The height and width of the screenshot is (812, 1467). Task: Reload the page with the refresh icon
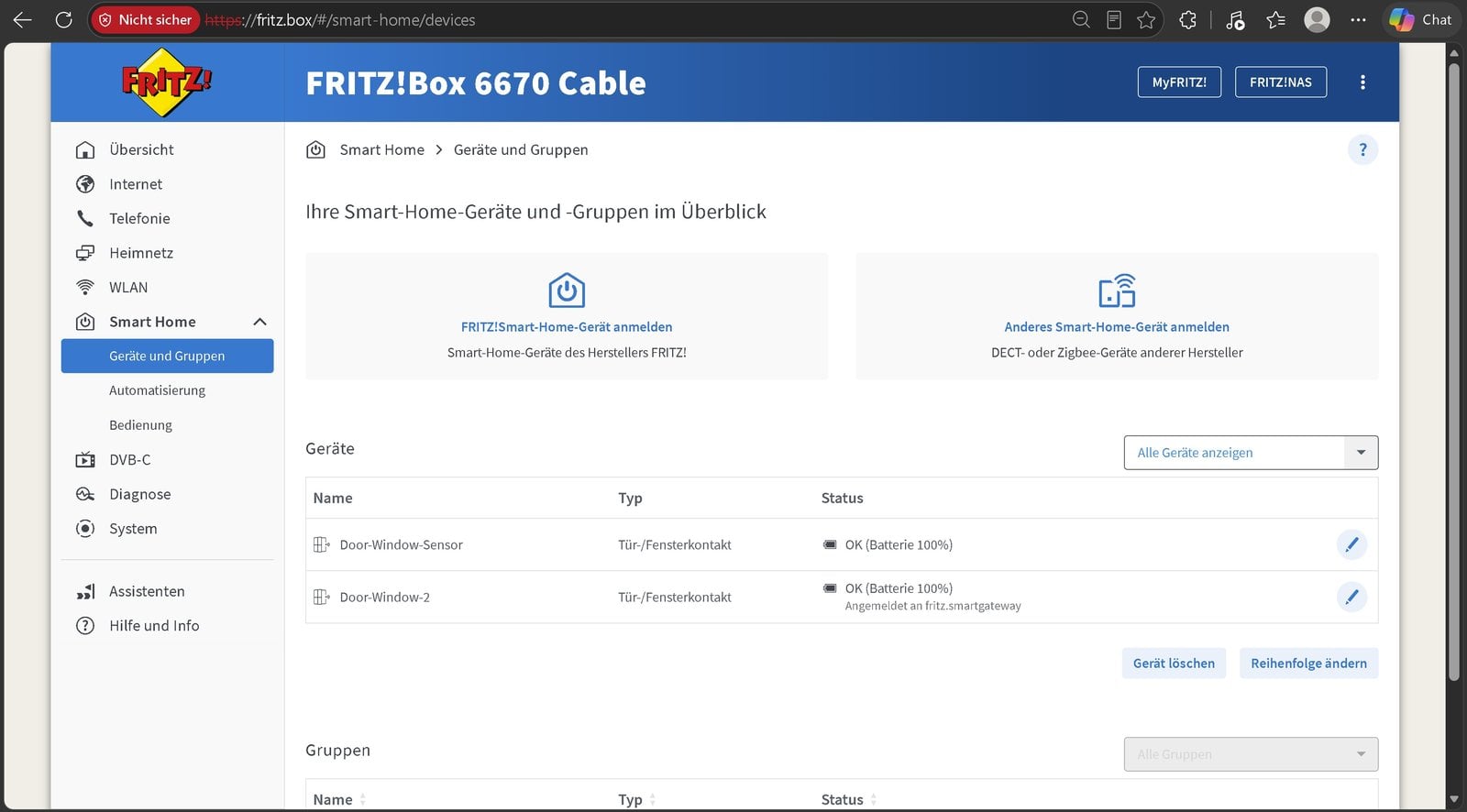pos(63,19)
